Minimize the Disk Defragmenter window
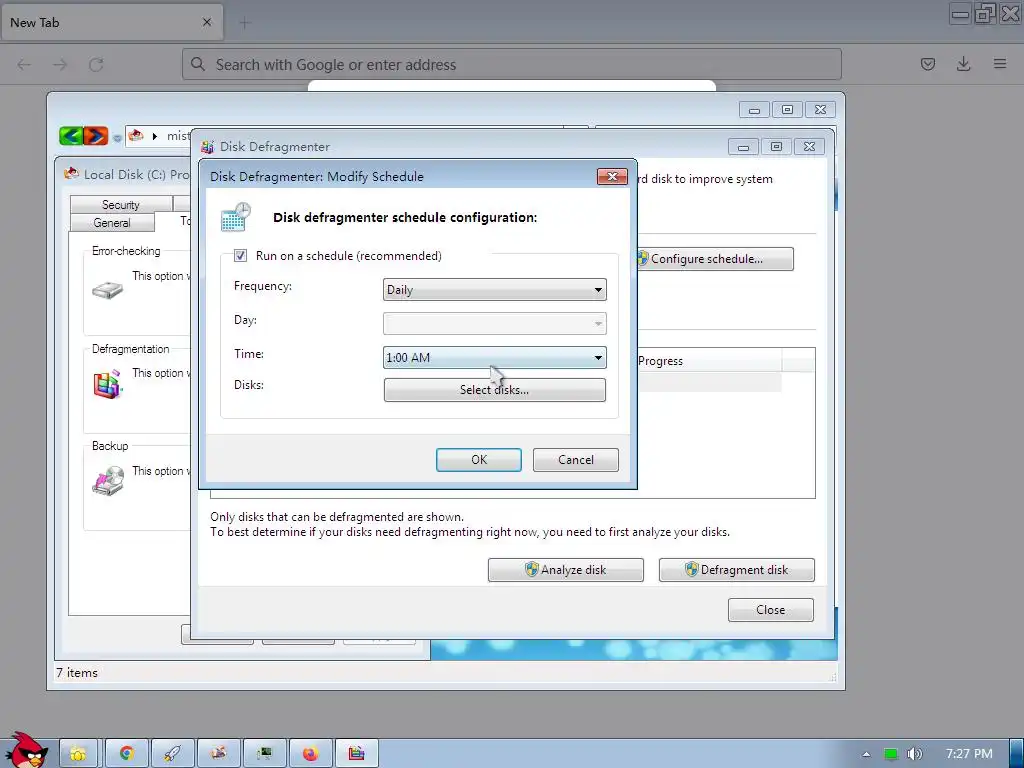This screenshot has width=1024, height=768. [x=743, y=147]
